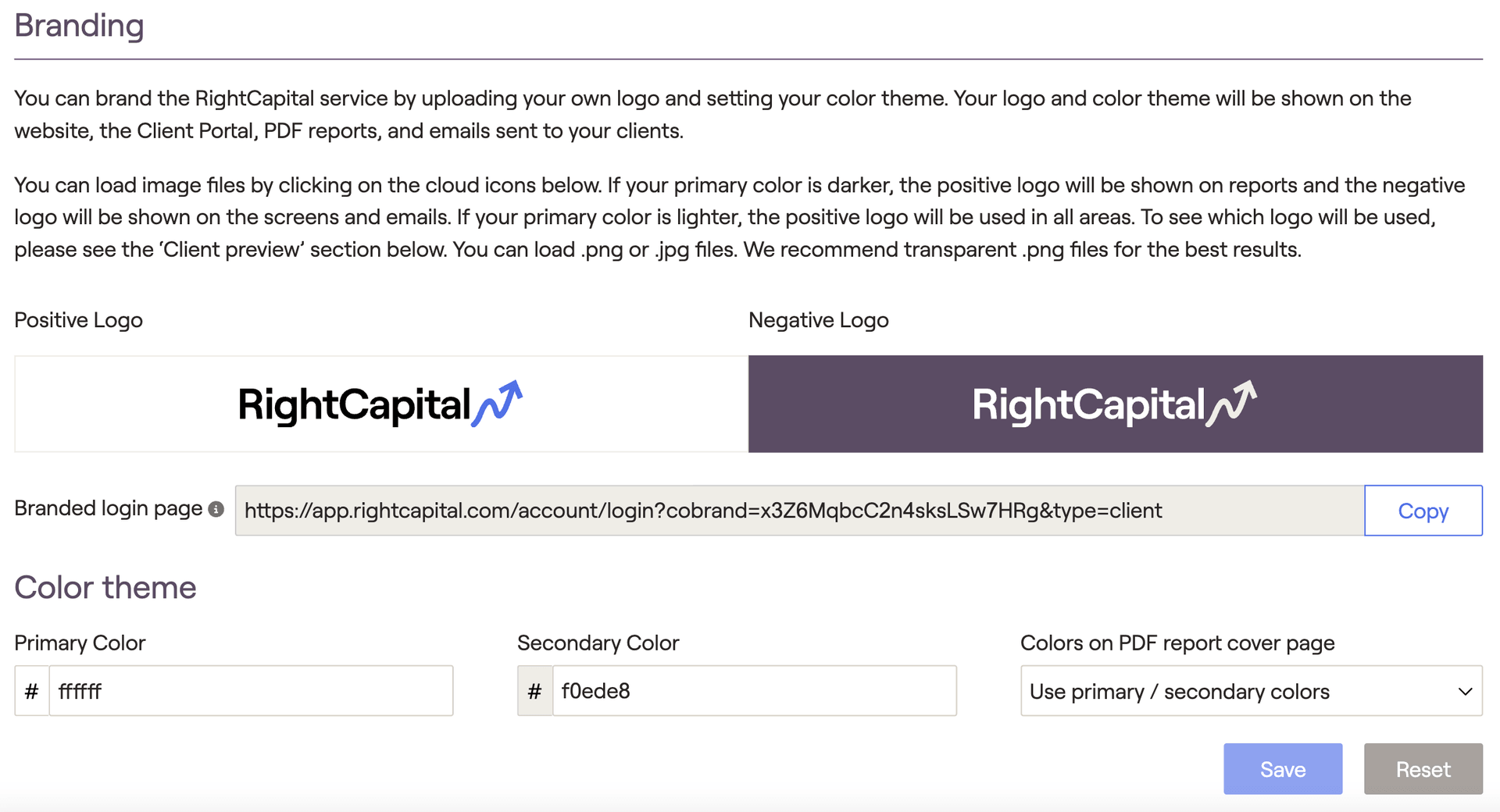Image resolution: width=1500 pixels, height=812 pixels.
Task: Click the chevron on the PDF colors selector
Action: [1465, 691]
